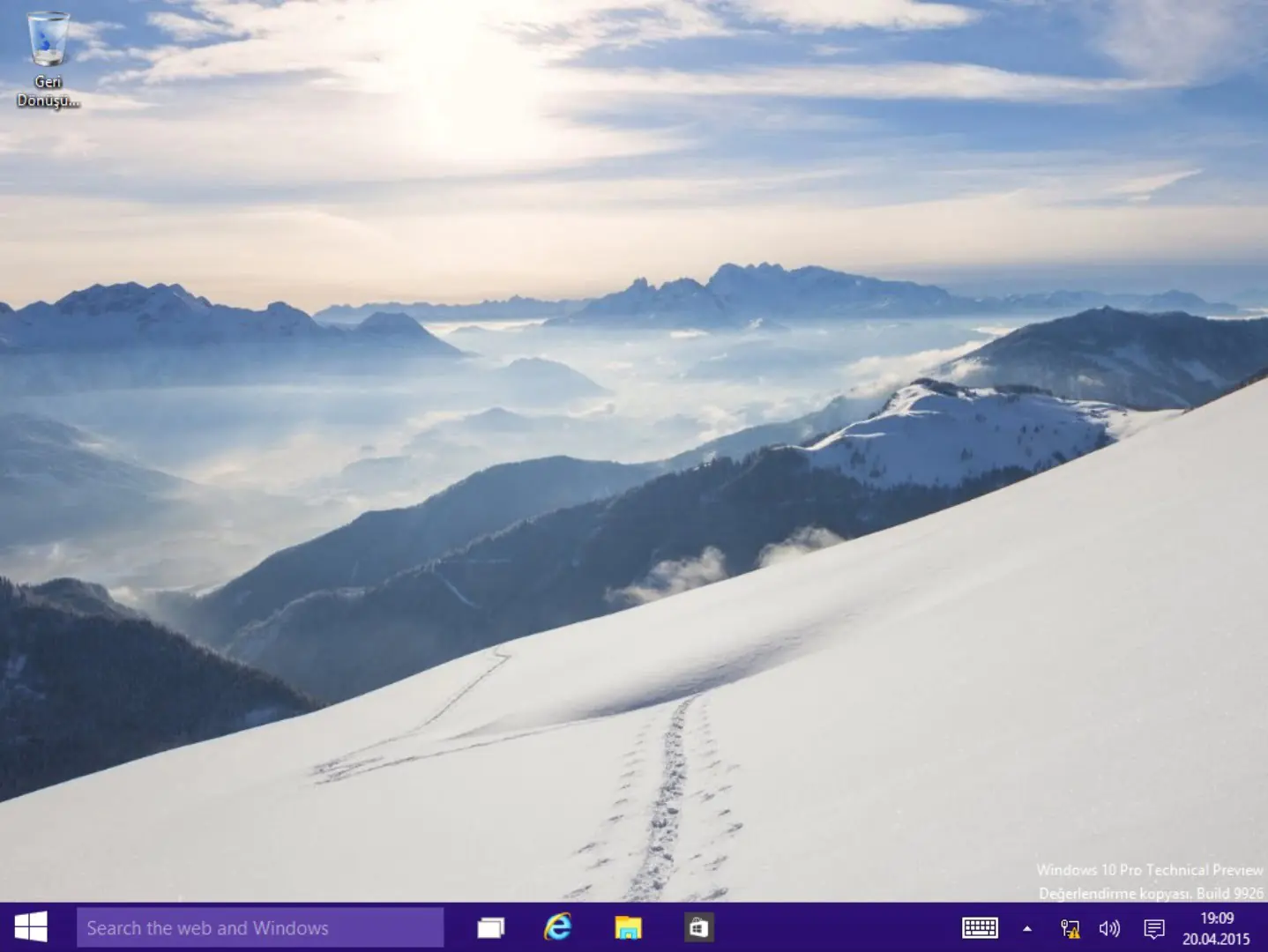Launch the Windows Store app
Screen dimensions: 1268x952
point(697,927)
